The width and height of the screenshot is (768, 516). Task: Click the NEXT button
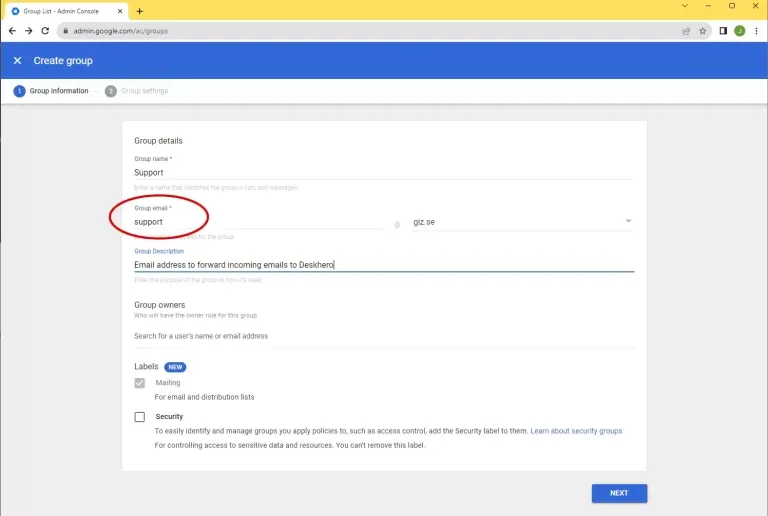point(619,493)
